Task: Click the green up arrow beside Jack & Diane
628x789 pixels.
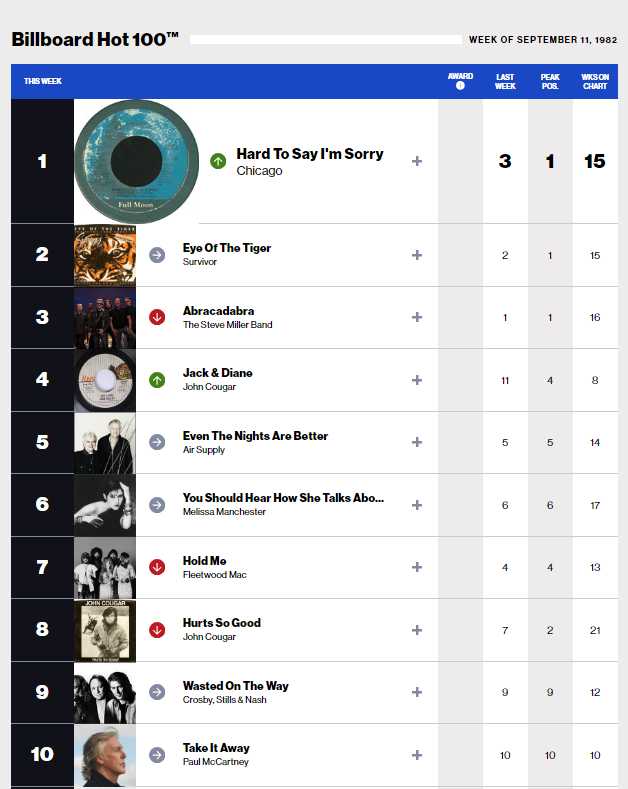Action: pos(157,380)
